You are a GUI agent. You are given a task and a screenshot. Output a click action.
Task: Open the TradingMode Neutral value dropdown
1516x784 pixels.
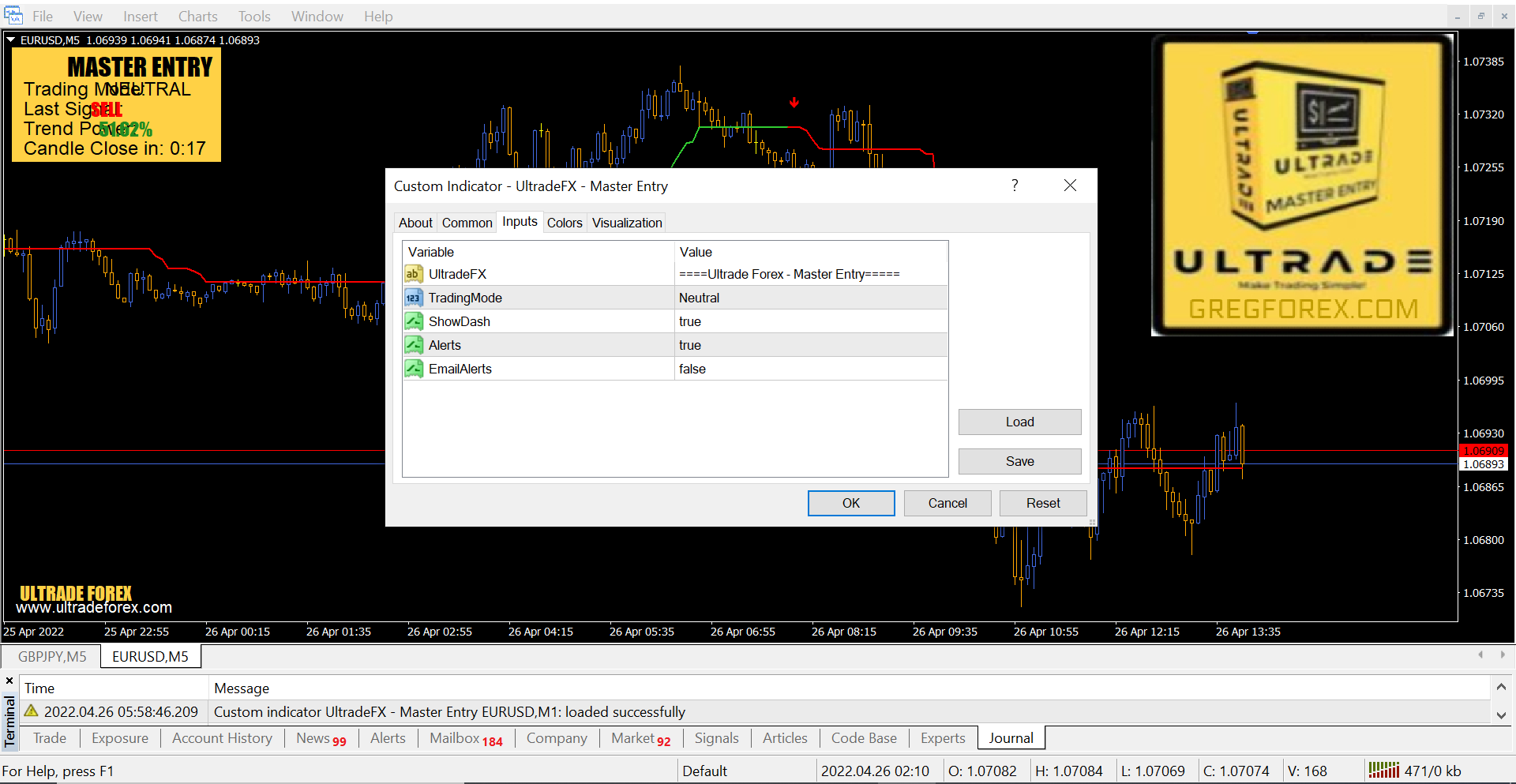tap(810, 298)
